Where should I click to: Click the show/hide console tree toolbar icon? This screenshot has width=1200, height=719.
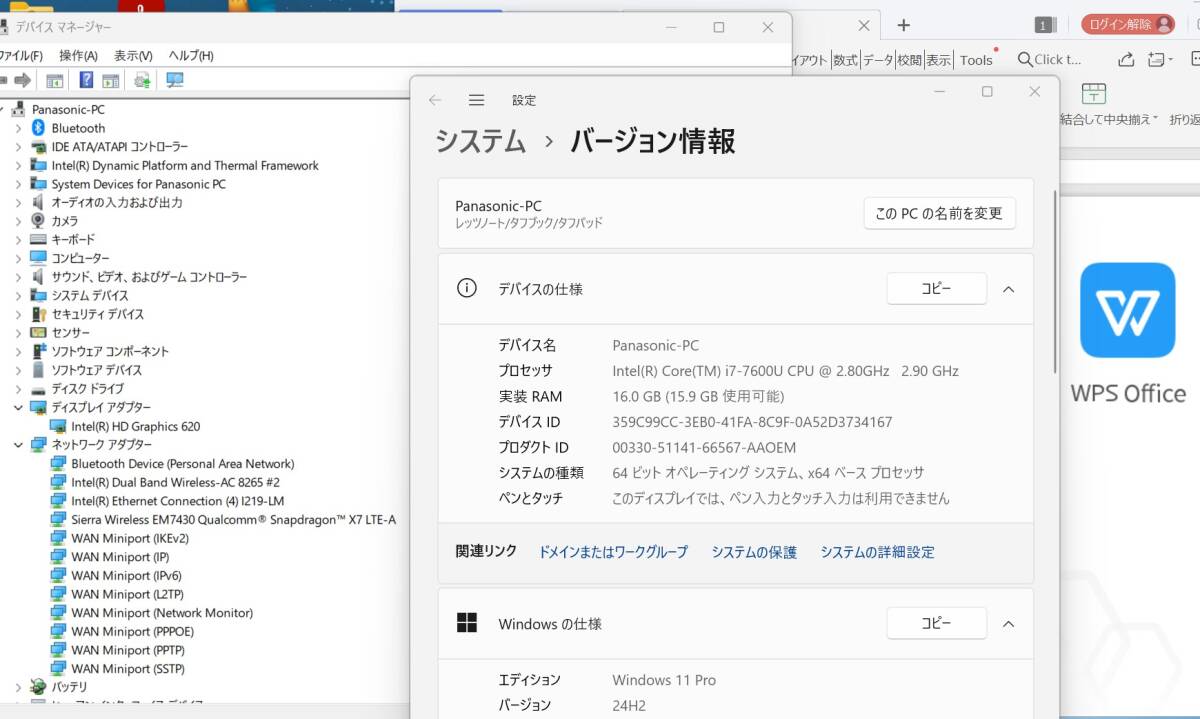[54, 80]
